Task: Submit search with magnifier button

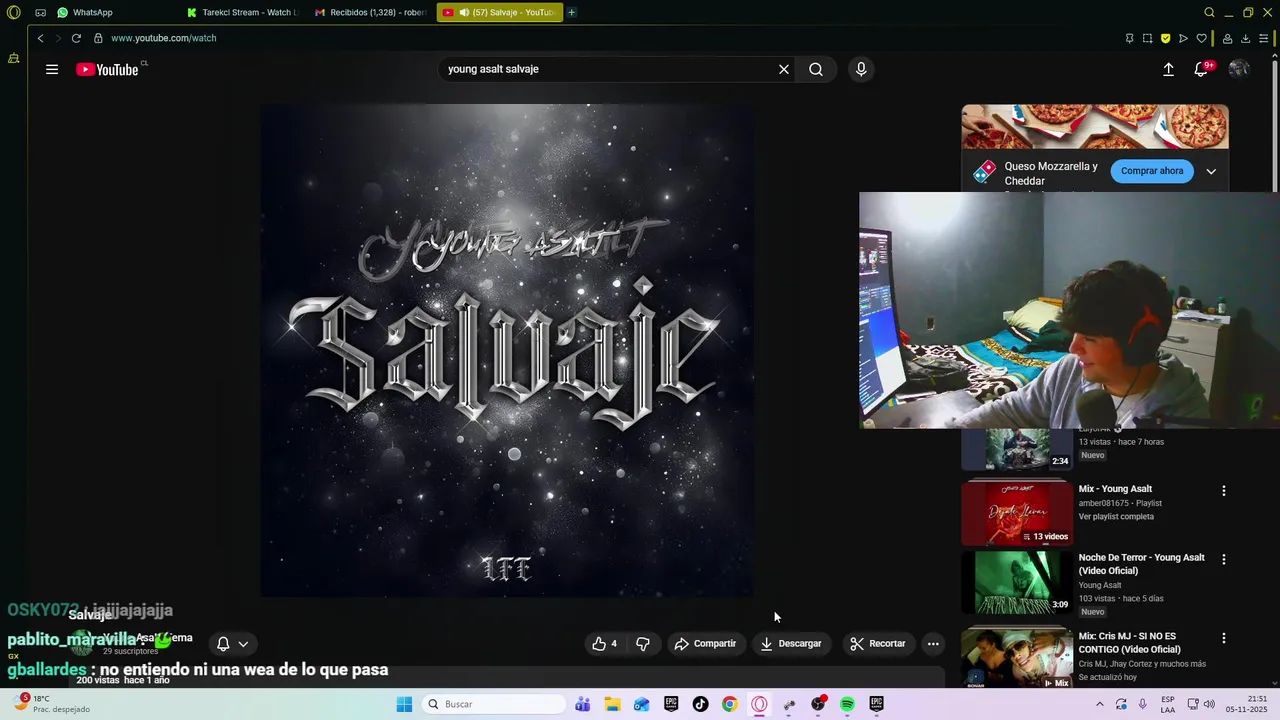Action: pos(816,69)
